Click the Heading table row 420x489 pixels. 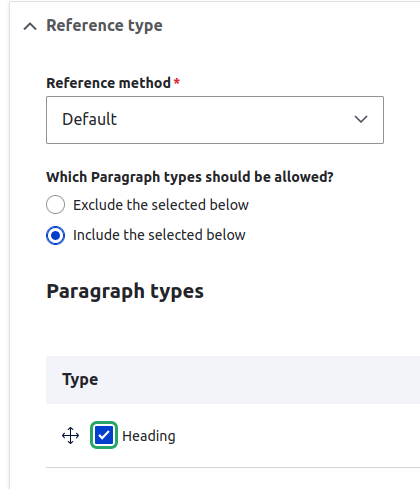[x=233, y=436]
